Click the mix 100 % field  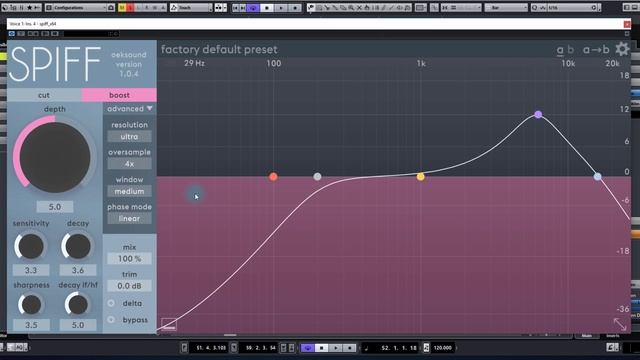coord(129,258)
